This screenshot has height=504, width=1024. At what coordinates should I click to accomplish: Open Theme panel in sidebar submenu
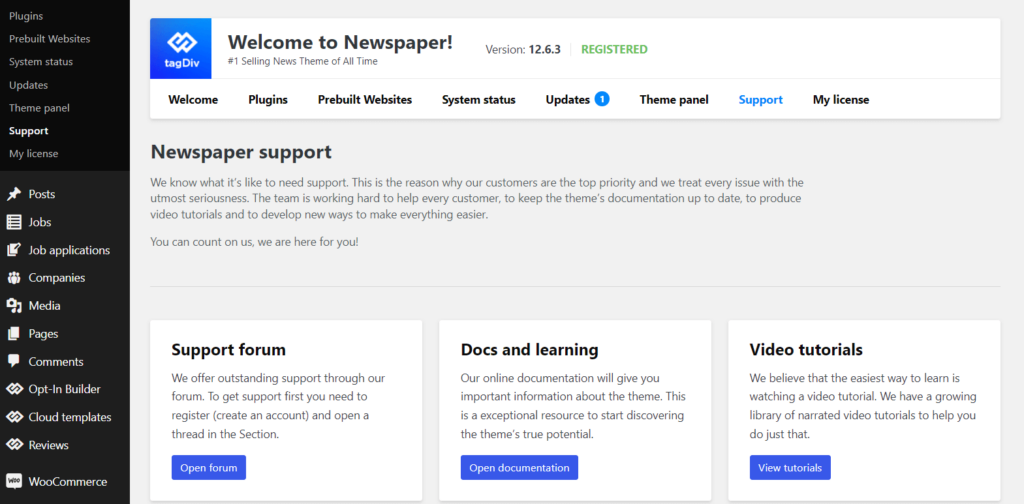(39, 108)
